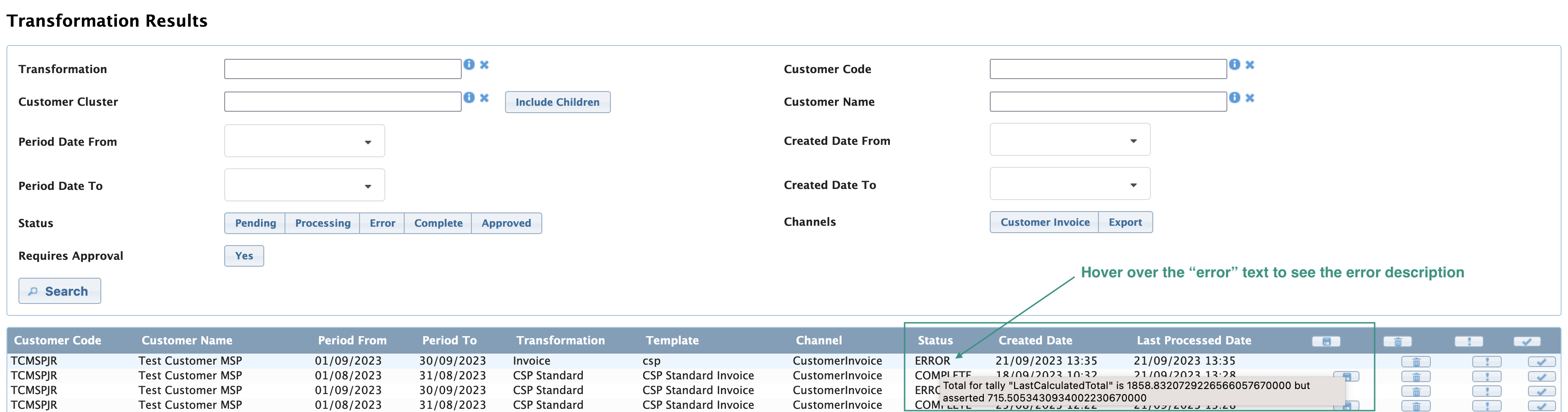Open the Period Date From dropdown
This screenshot has width=1568, height=412.
[304, 141]
